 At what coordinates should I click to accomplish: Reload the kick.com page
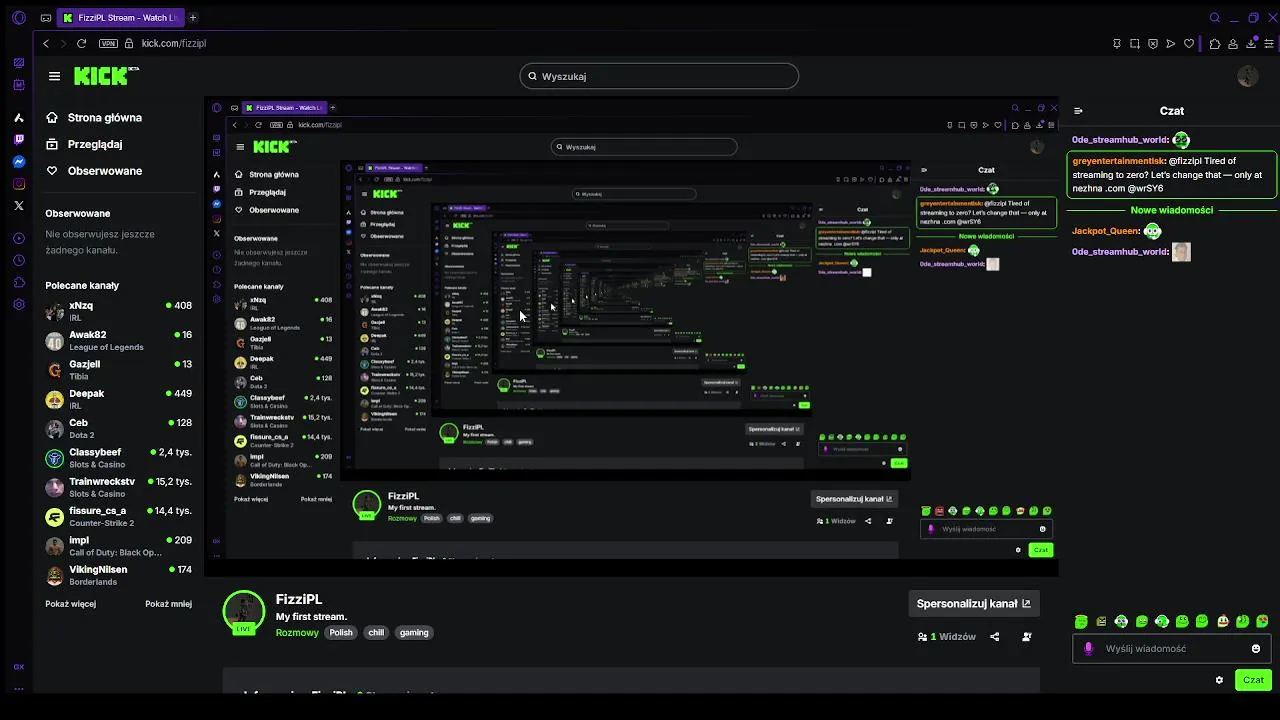(82, 44)
